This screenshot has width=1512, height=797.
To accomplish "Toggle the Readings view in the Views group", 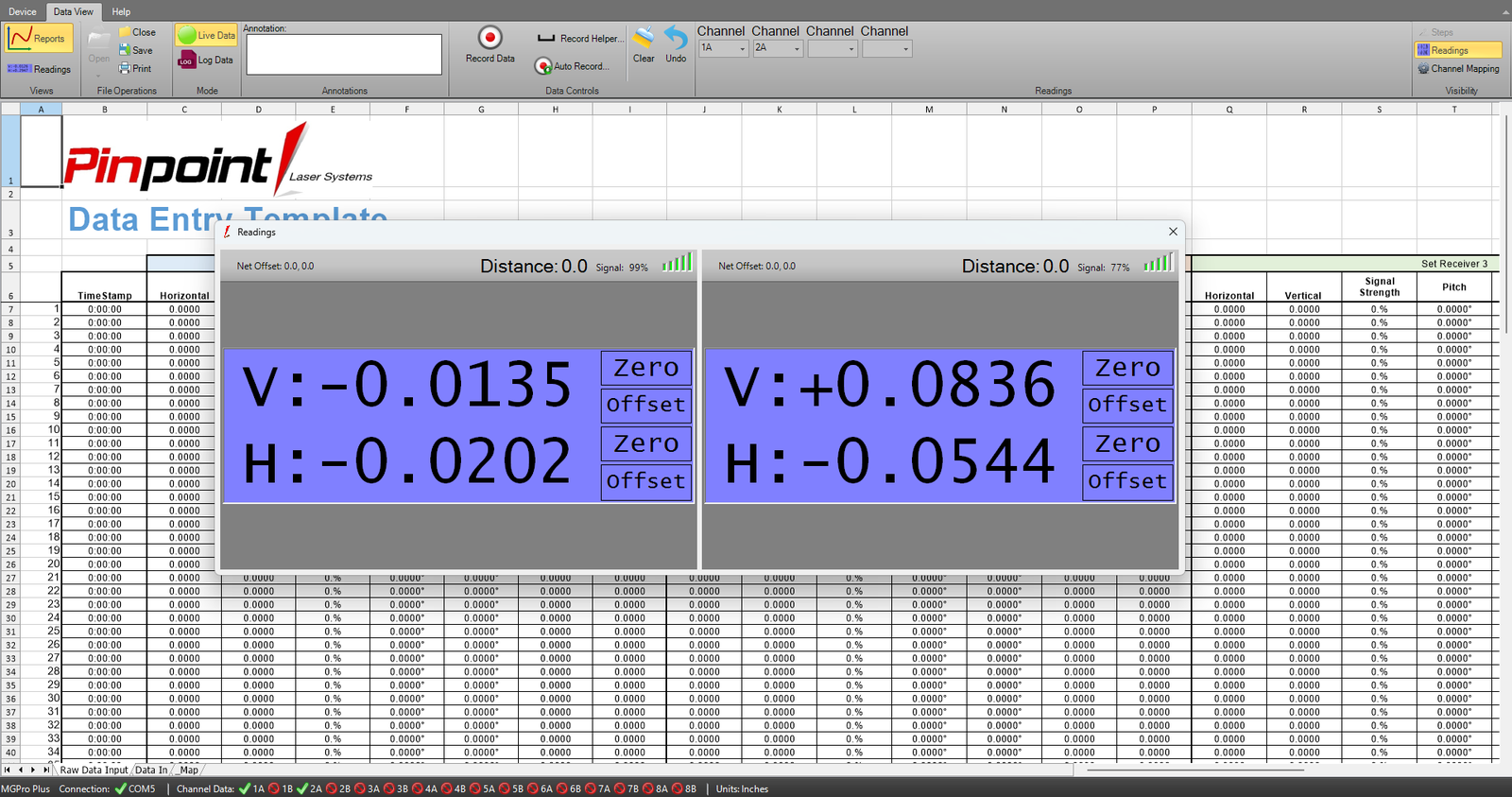I will pyautogui.click(x=39, y=69).
